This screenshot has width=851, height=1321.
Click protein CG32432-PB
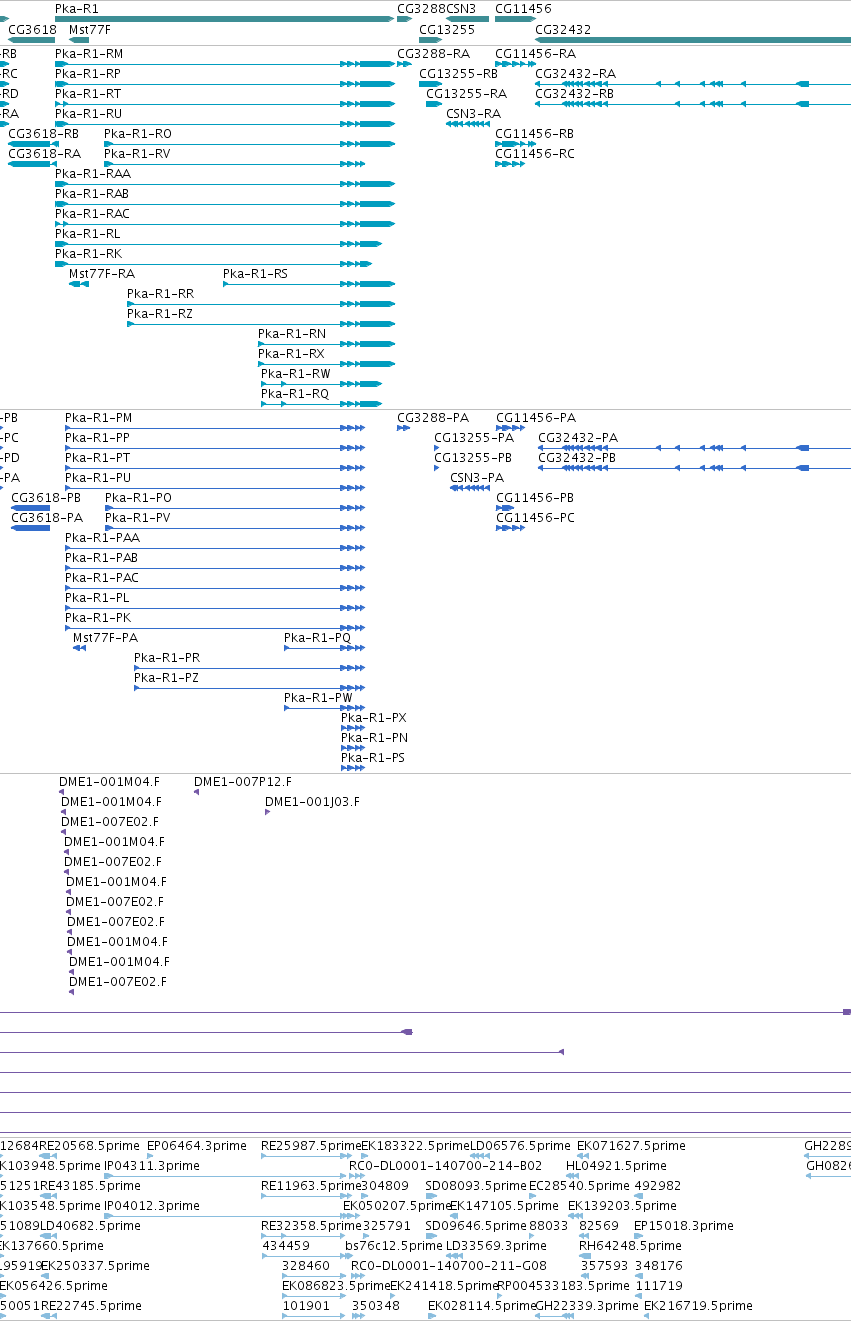pyautogui.click(x=577, y=458)
